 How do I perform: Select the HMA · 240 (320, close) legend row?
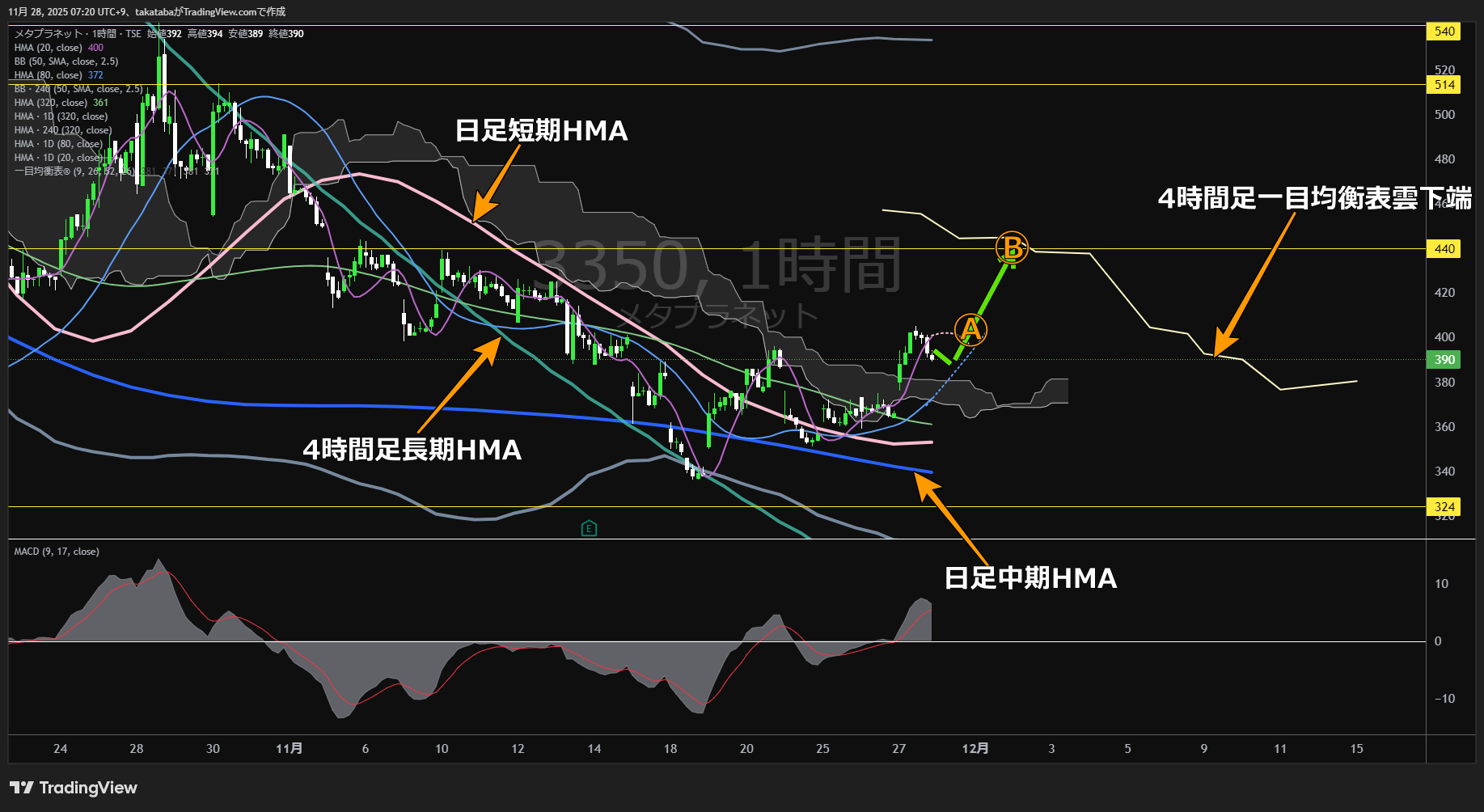63,130
